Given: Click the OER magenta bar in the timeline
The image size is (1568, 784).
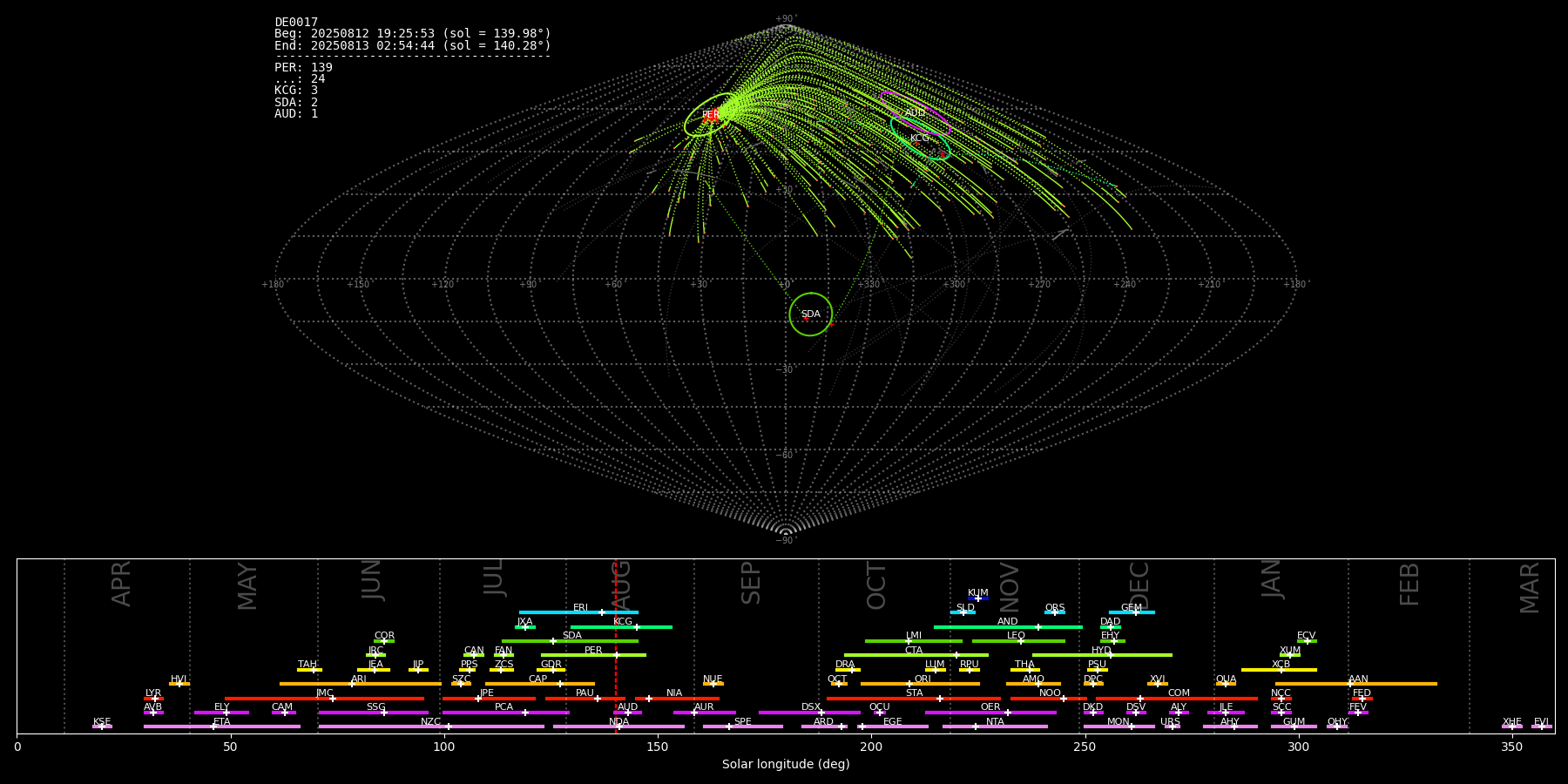Looking at the screenshot, I should tap(990, 713).
